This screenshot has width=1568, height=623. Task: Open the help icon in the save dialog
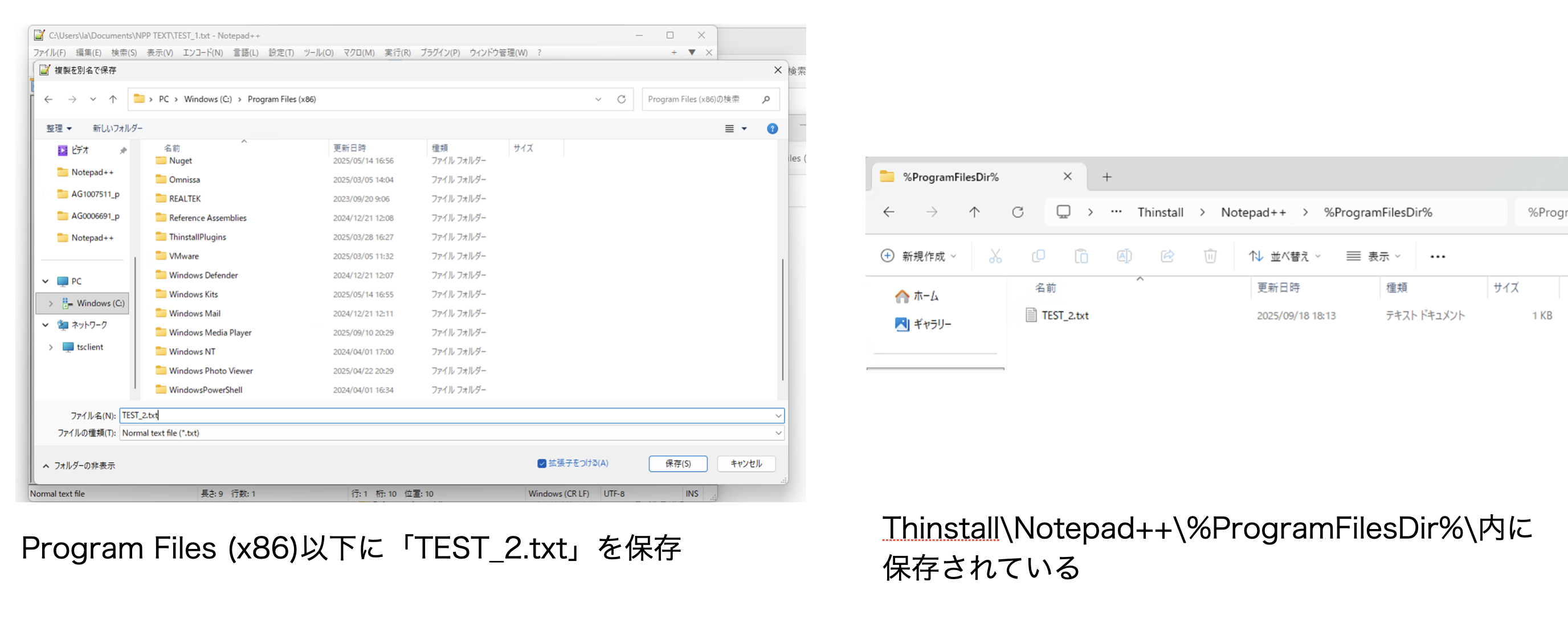[x=772, y=128]
